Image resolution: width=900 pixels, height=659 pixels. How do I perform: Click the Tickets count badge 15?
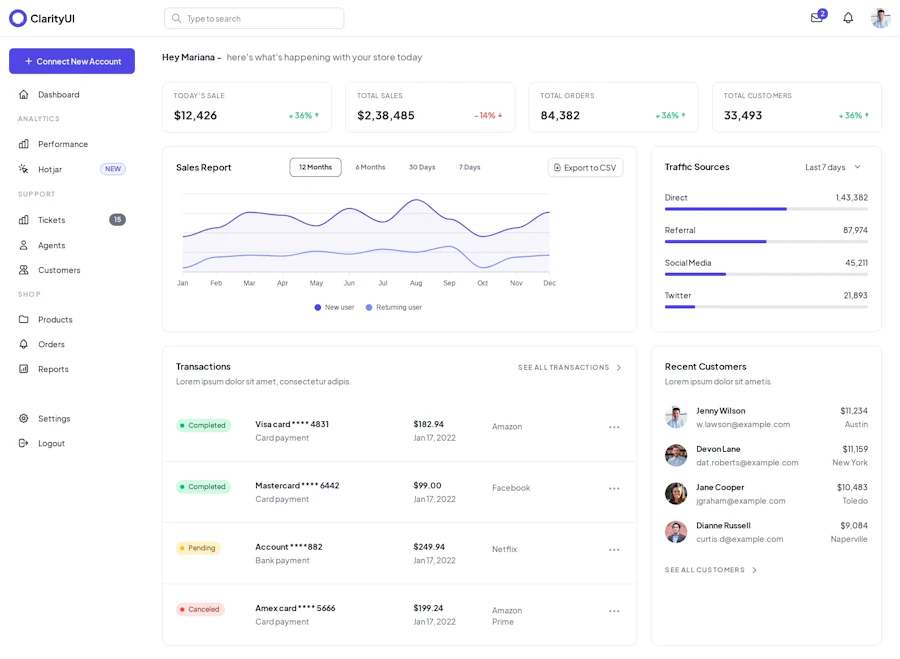pos(117,219)
